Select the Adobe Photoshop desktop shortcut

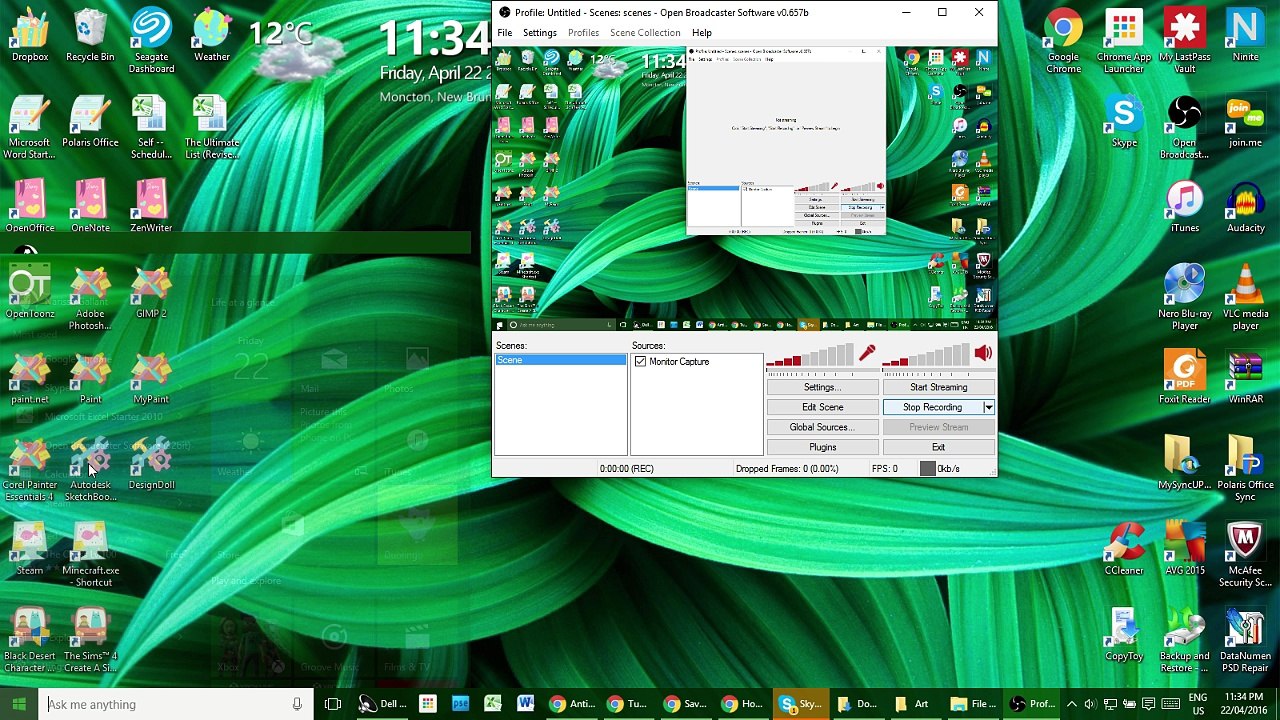click(90, 298)
